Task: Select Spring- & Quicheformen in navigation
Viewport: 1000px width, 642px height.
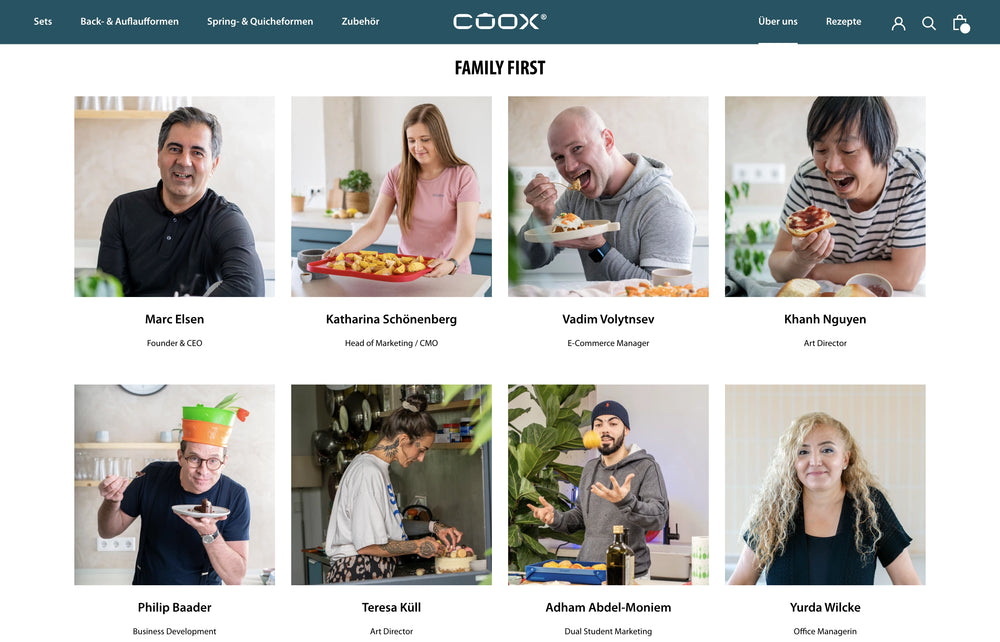Action: (260, 22)
